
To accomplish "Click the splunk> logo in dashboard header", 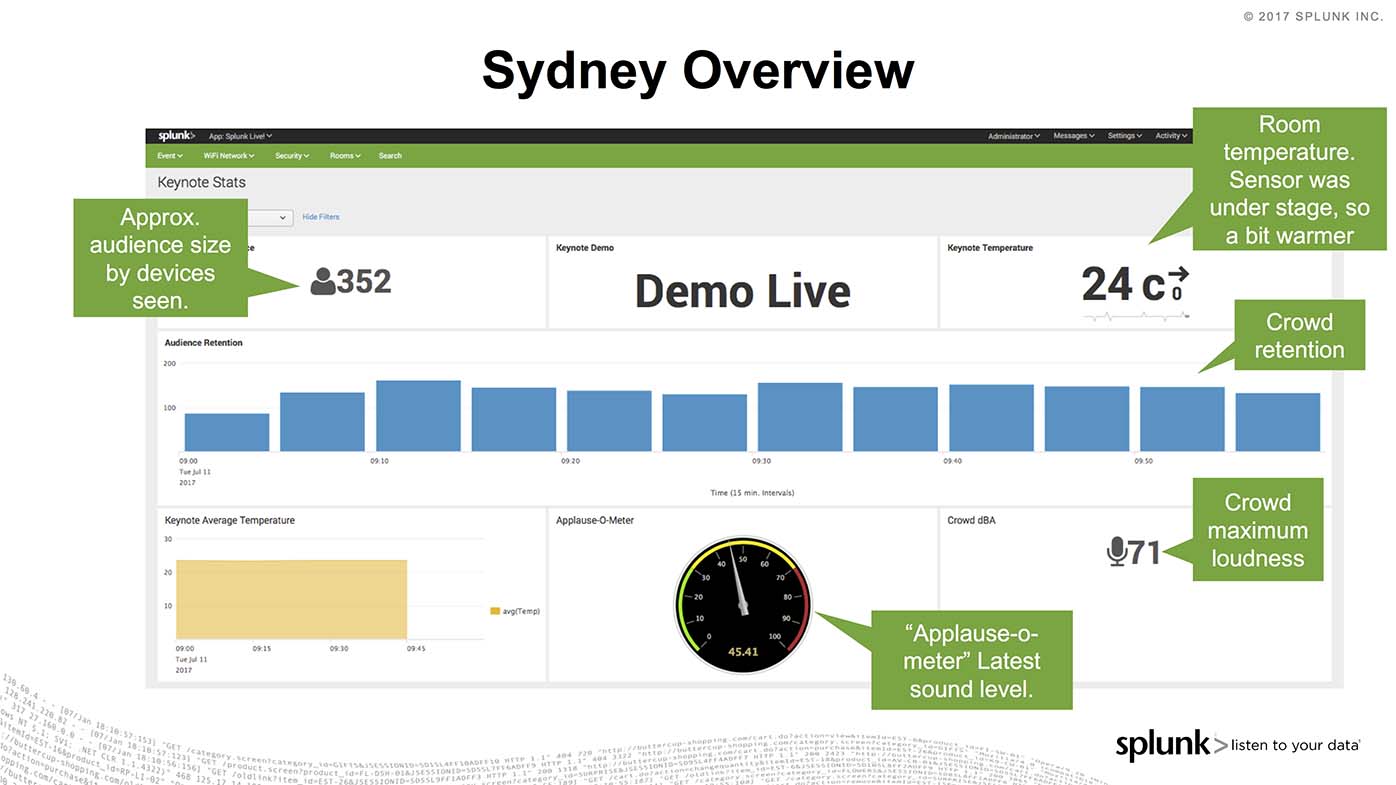I will 176,136.
